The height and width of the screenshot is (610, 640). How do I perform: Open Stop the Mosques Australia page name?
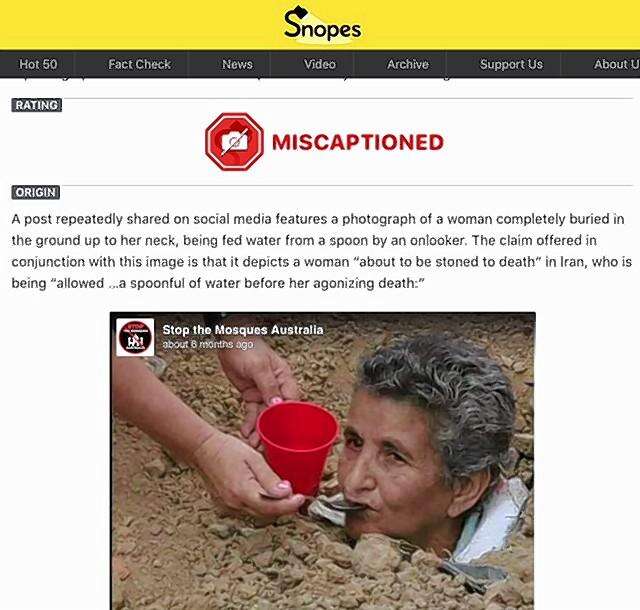point(242,329)
